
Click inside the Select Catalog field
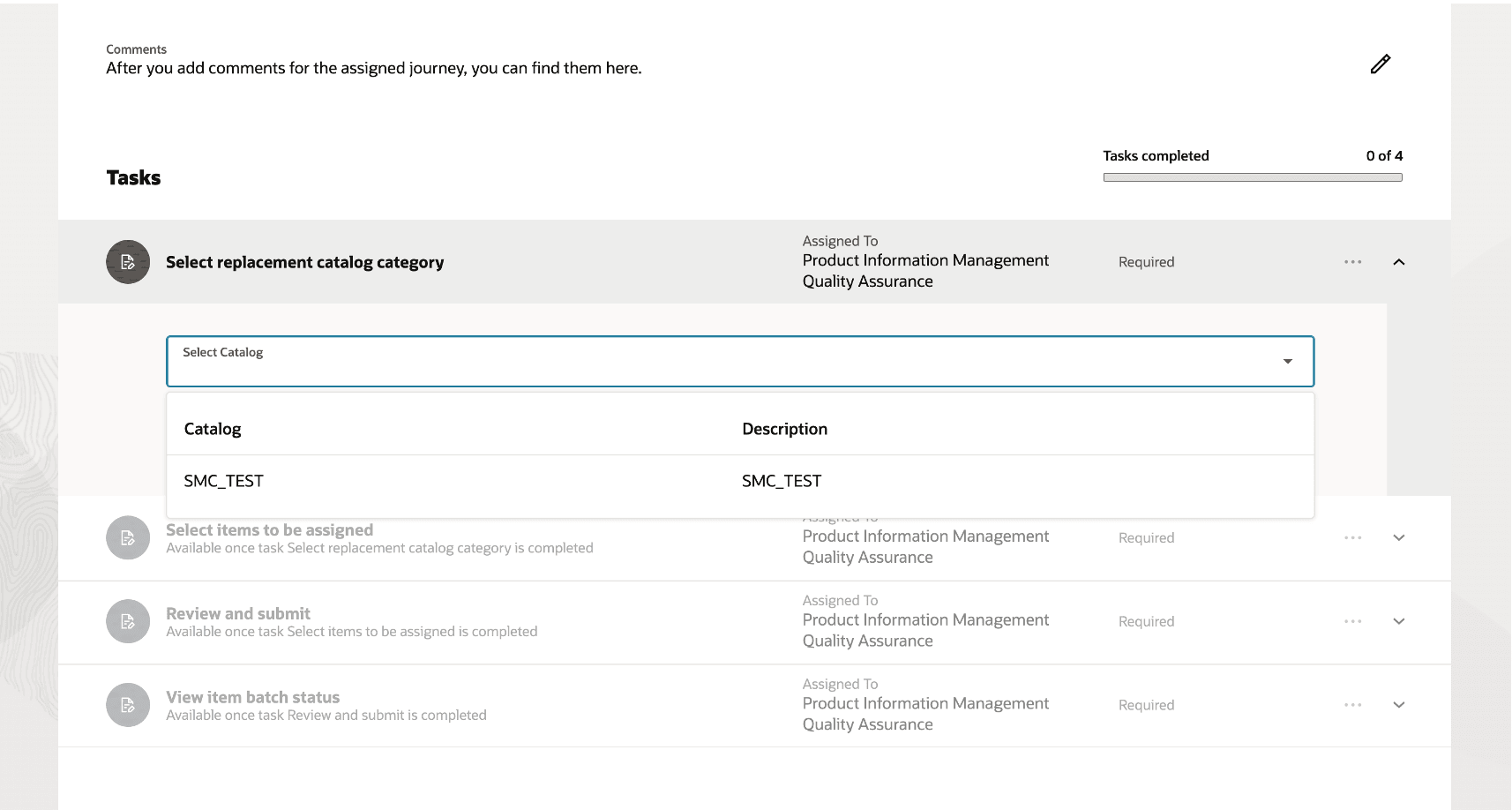[740, 361]
